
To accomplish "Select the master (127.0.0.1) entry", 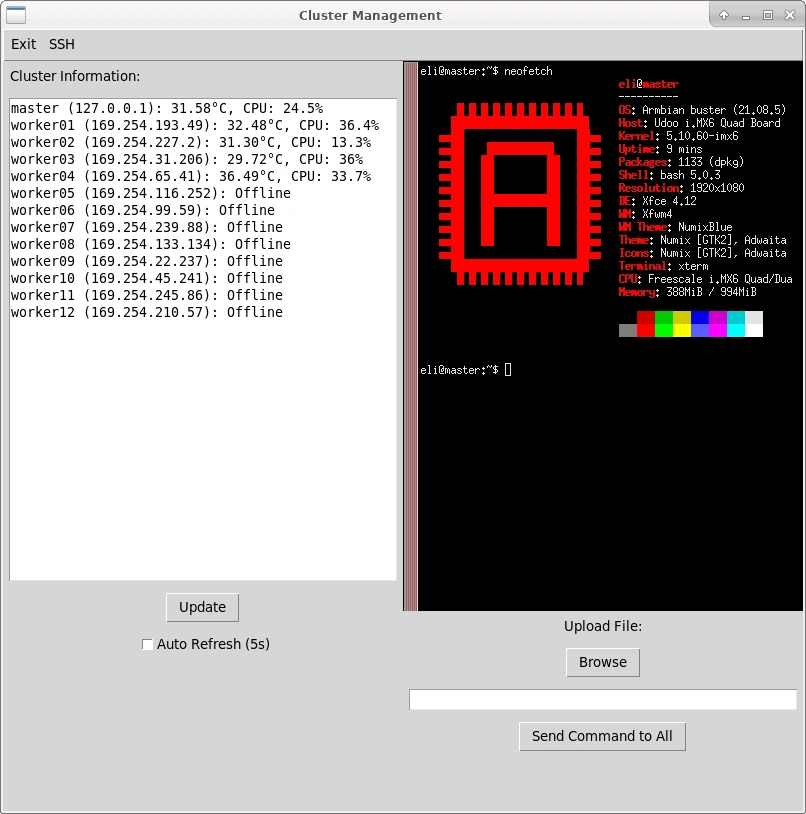I will point(167,108).
